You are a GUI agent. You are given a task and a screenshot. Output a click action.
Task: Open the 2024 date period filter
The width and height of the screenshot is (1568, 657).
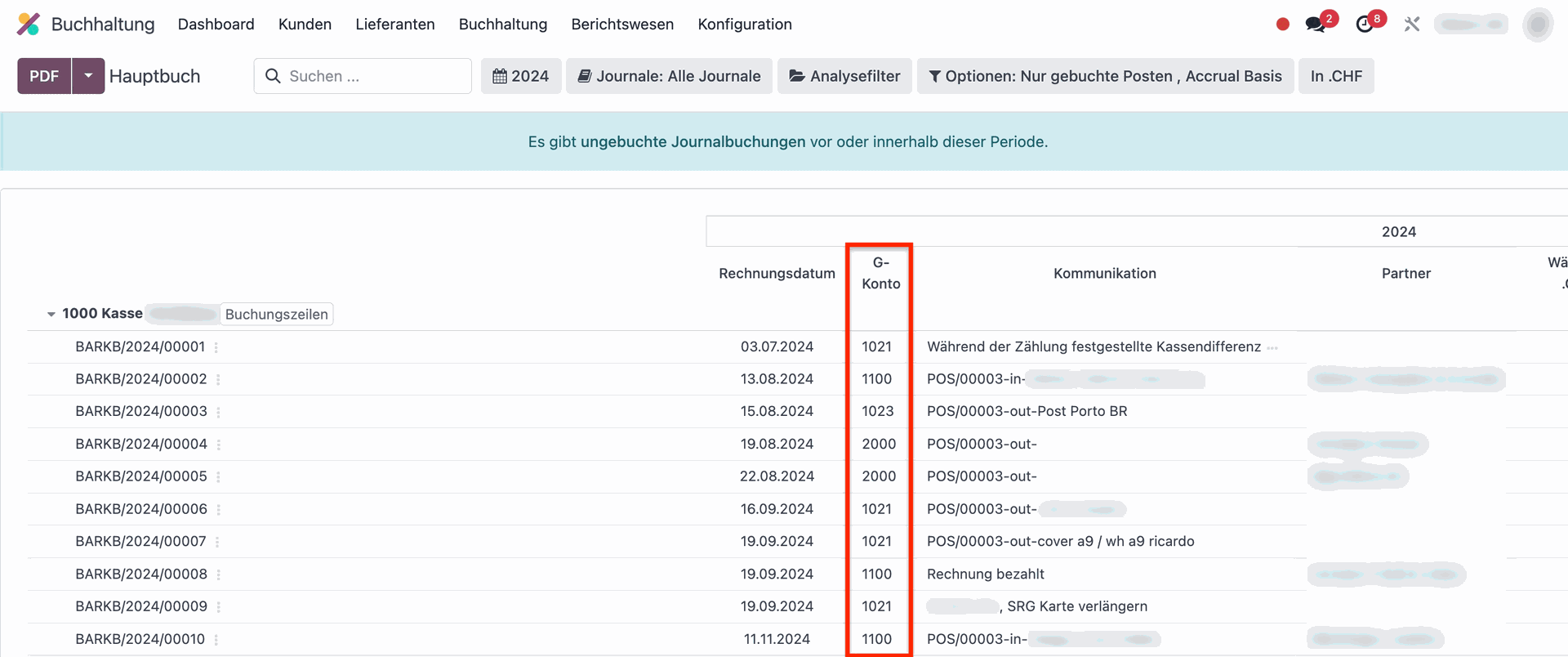[520, 76]
